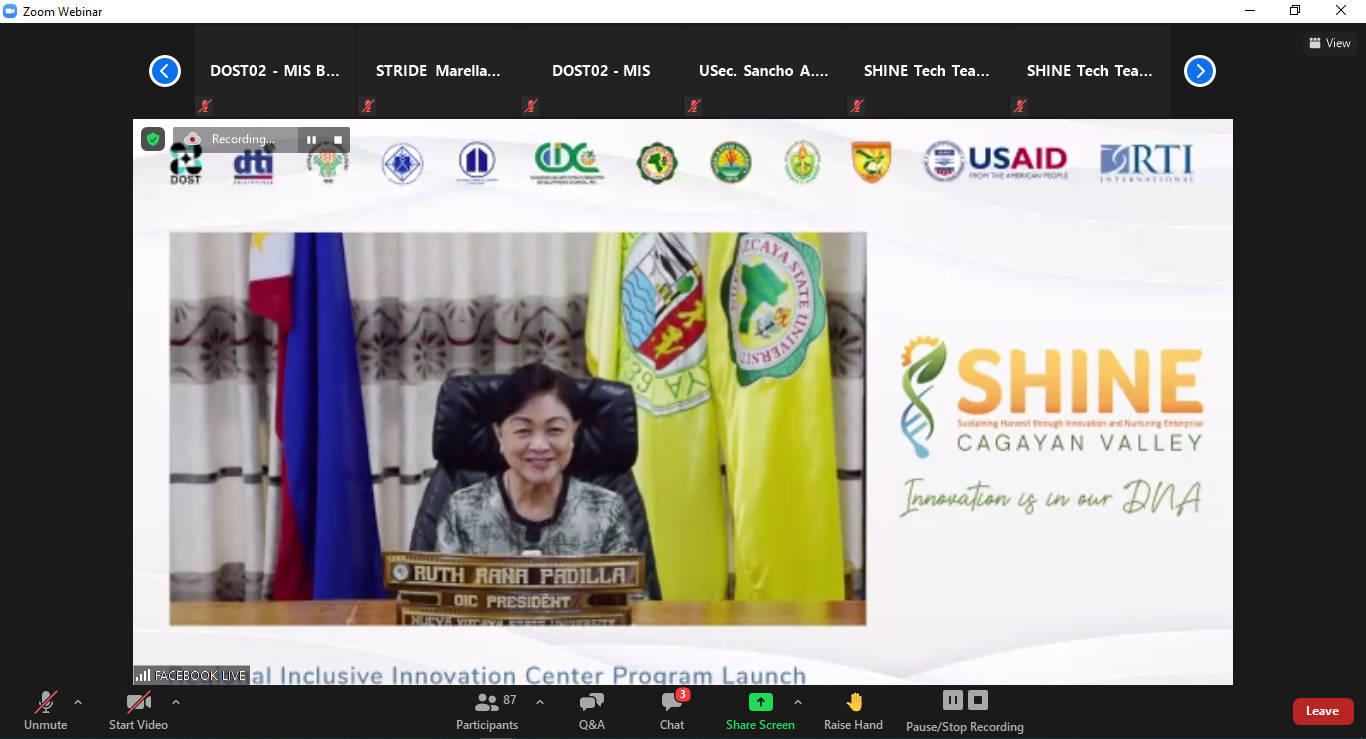Stop recording in top-left recording indicator
1366x739 pixels.
coord(338,140)
